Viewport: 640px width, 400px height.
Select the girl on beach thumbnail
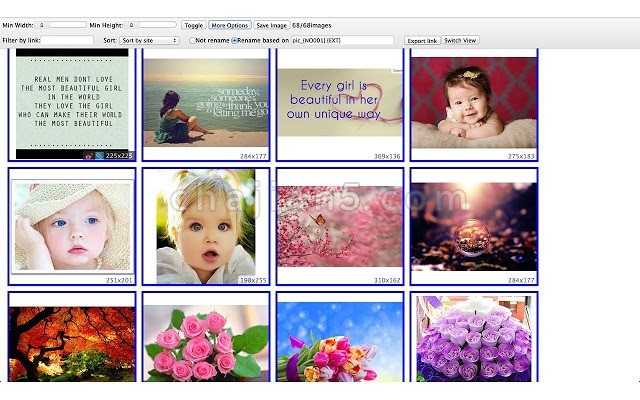tap(206, 104)
